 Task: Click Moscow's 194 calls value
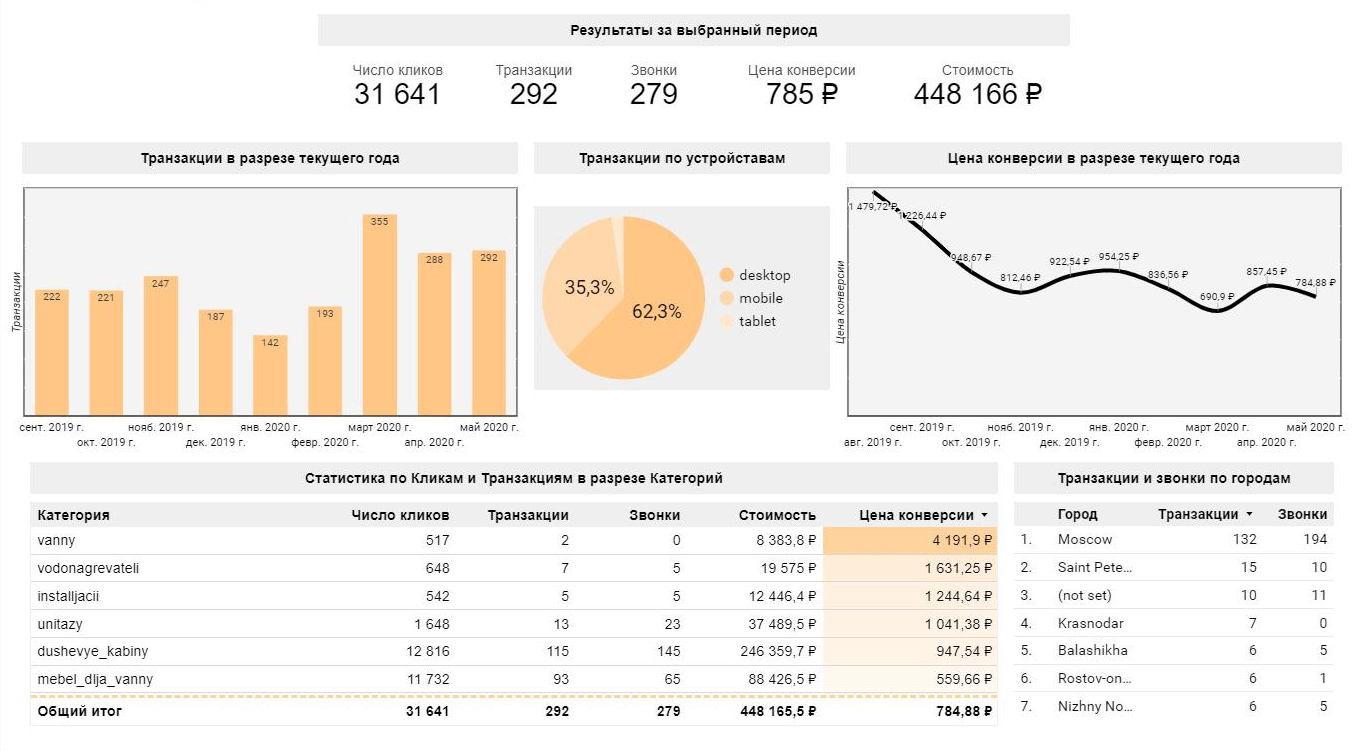coord(1315,539)
